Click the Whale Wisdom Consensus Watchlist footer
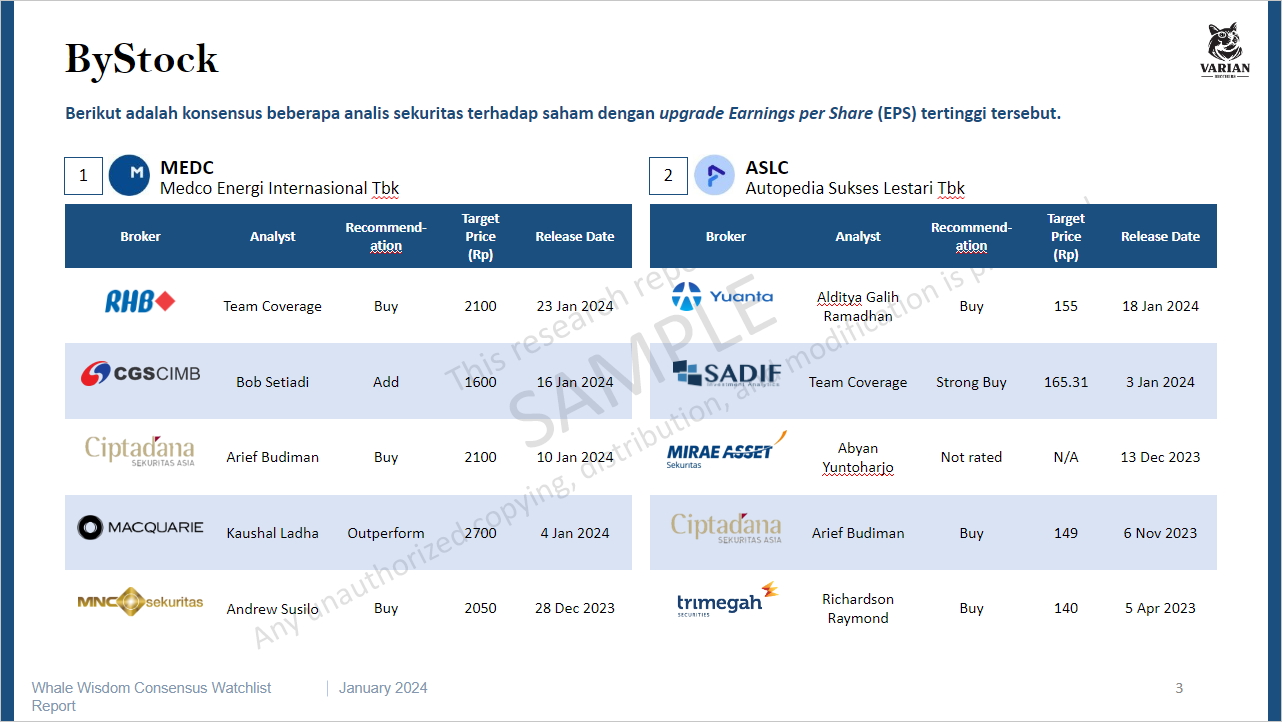The image size is (1282, 722). pos(151,688)
